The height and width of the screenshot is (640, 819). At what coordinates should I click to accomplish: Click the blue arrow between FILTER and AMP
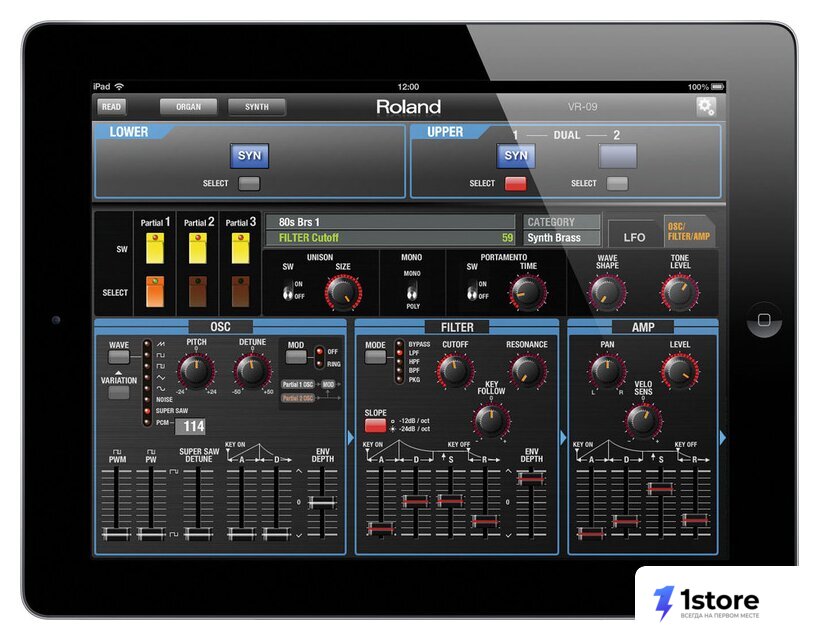pos(563,437)
